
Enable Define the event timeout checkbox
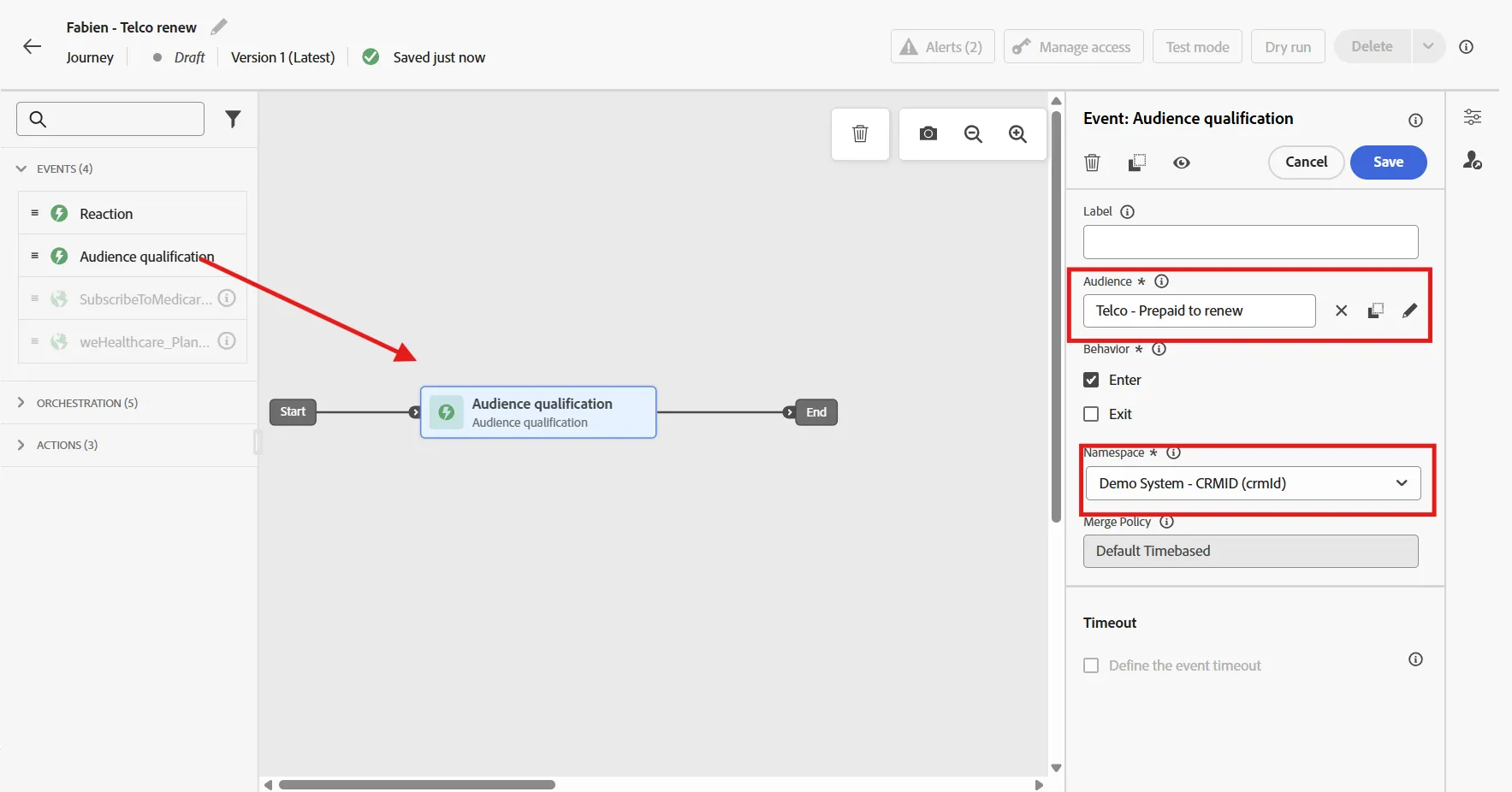point(1091,665)
